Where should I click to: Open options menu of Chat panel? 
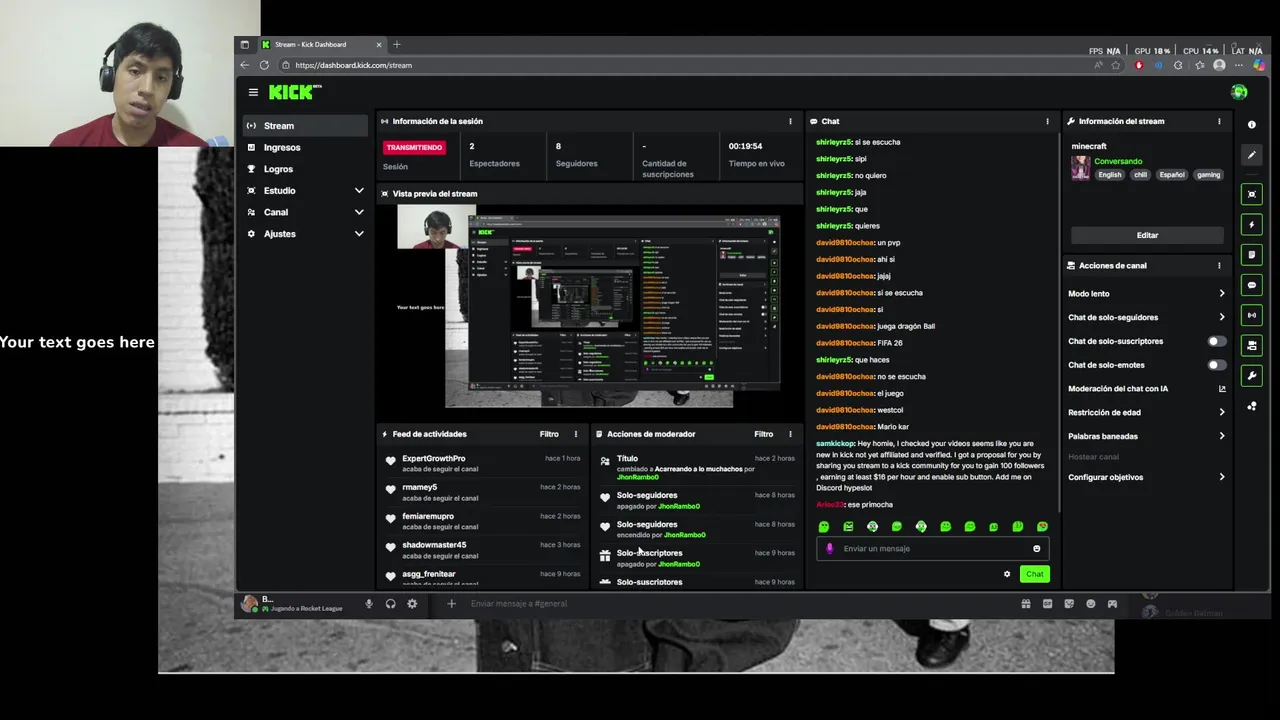pos(1047,121)
